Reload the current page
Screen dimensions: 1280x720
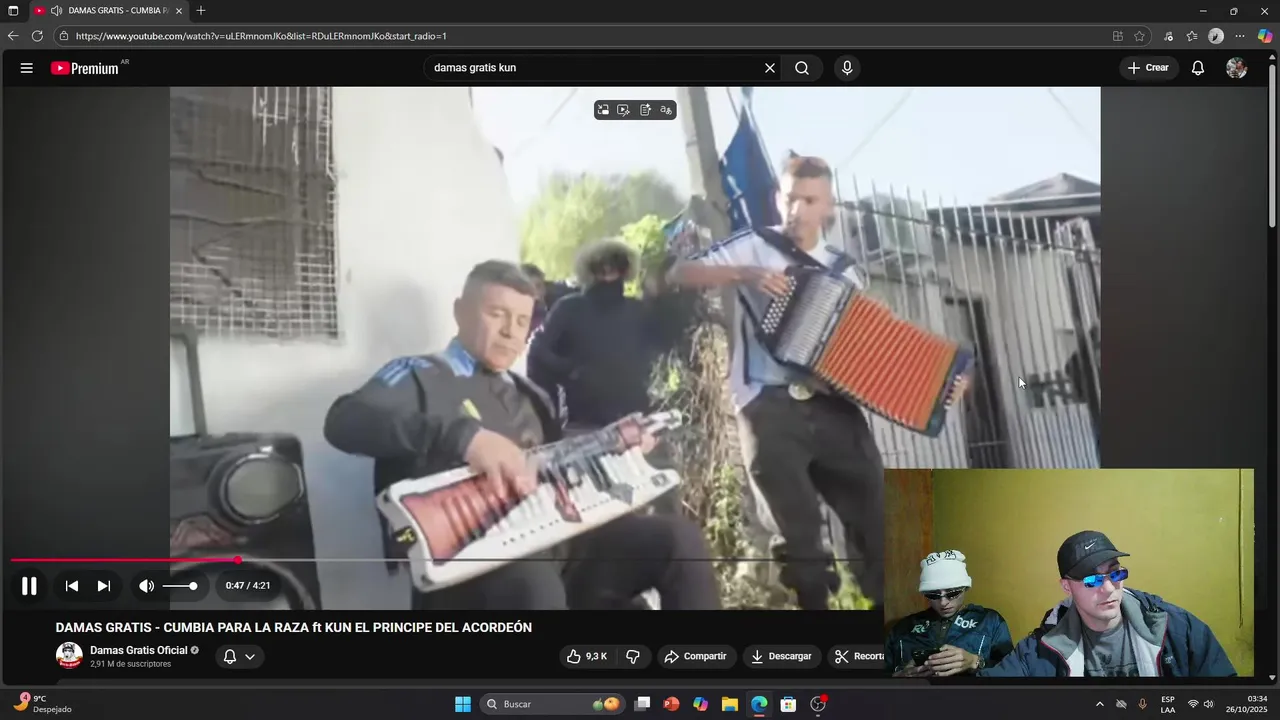[37, 36]
